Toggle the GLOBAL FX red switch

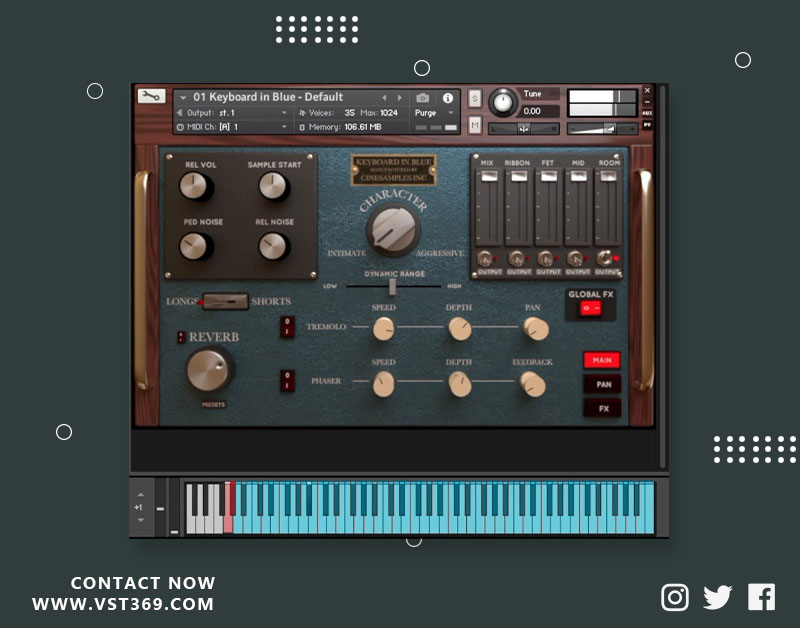coord(591,308)
